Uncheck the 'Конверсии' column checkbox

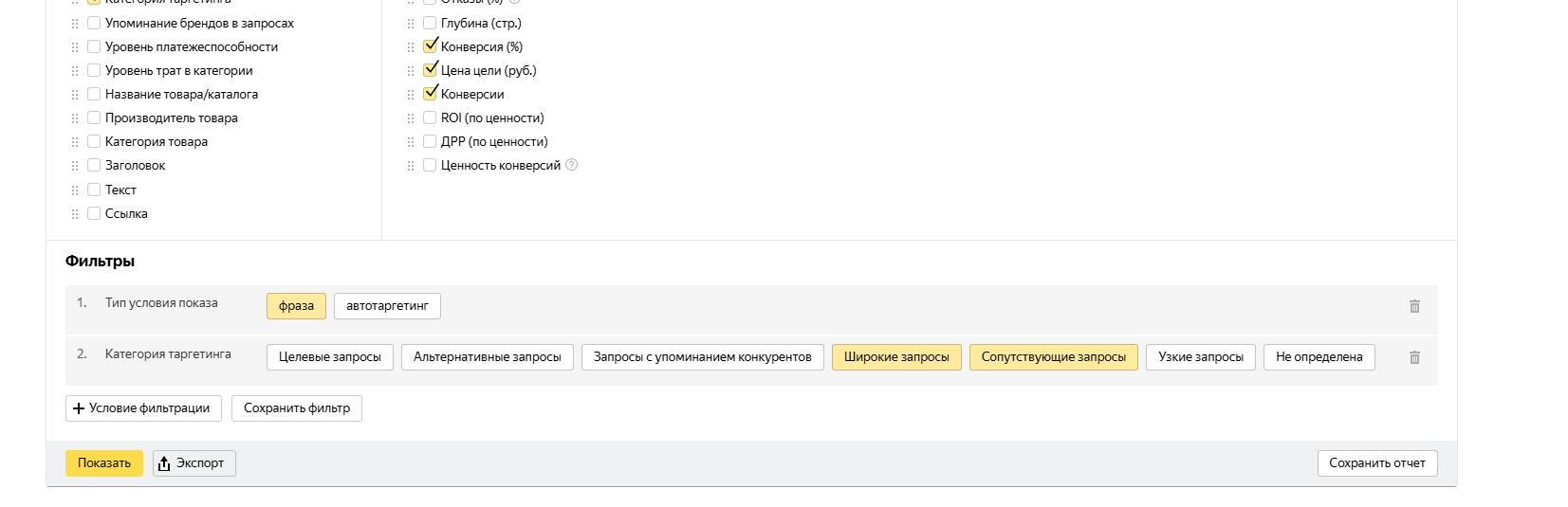[x=430, y=94]
